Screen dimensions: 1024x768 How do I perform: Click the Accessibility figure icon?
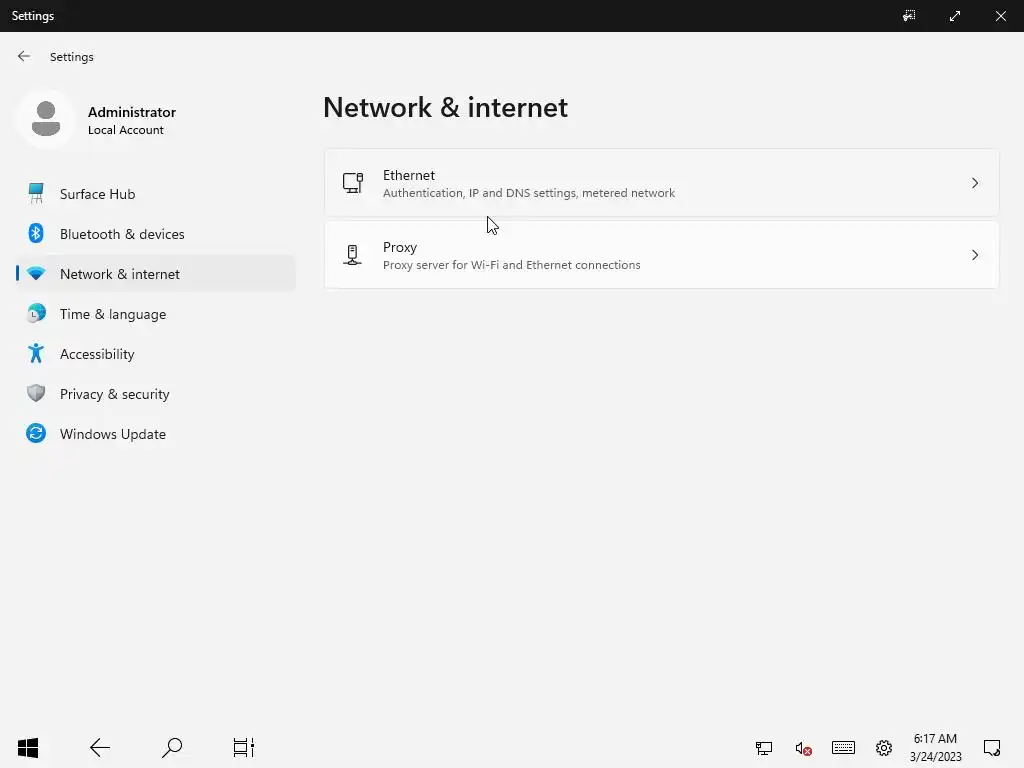point(36,353)
